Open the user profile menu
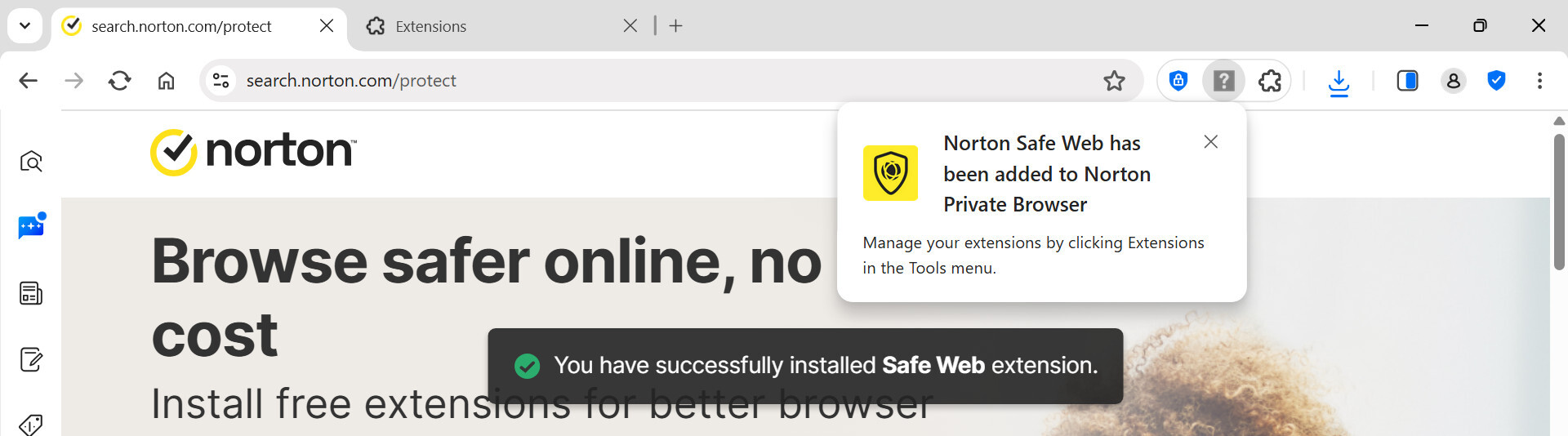Viewport: 1568px width, 436px height. 1454,81
